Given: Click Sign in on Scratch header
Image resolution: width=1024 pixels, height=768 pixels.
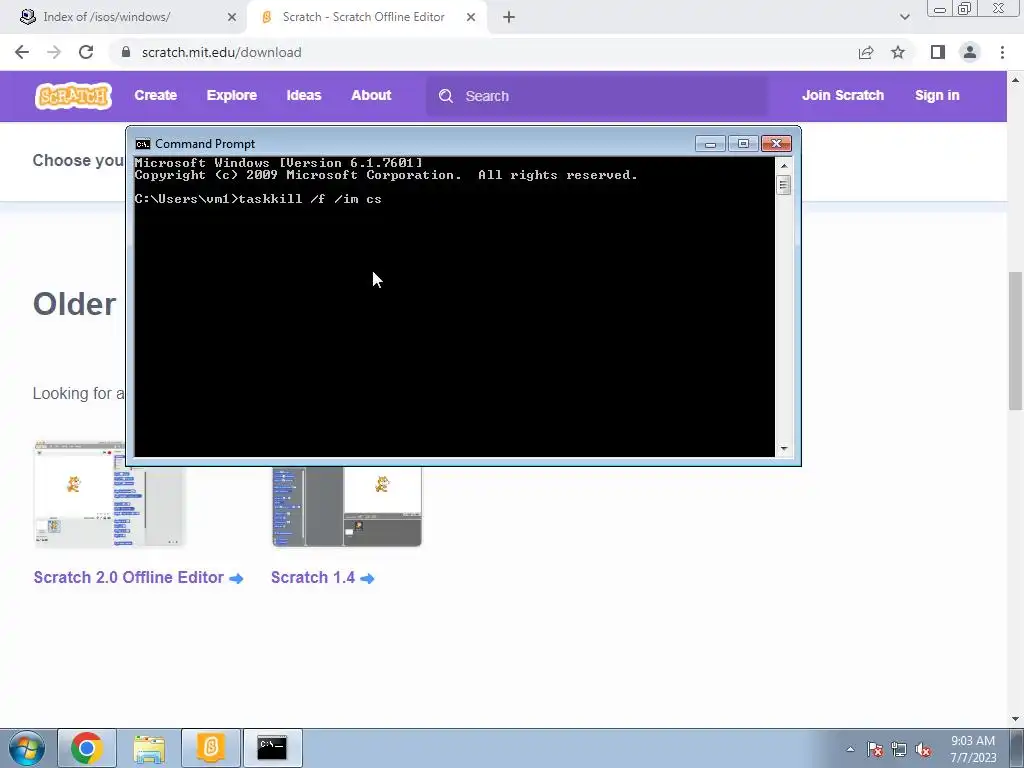Looking at the screenshot, I should tap(937, 95).
